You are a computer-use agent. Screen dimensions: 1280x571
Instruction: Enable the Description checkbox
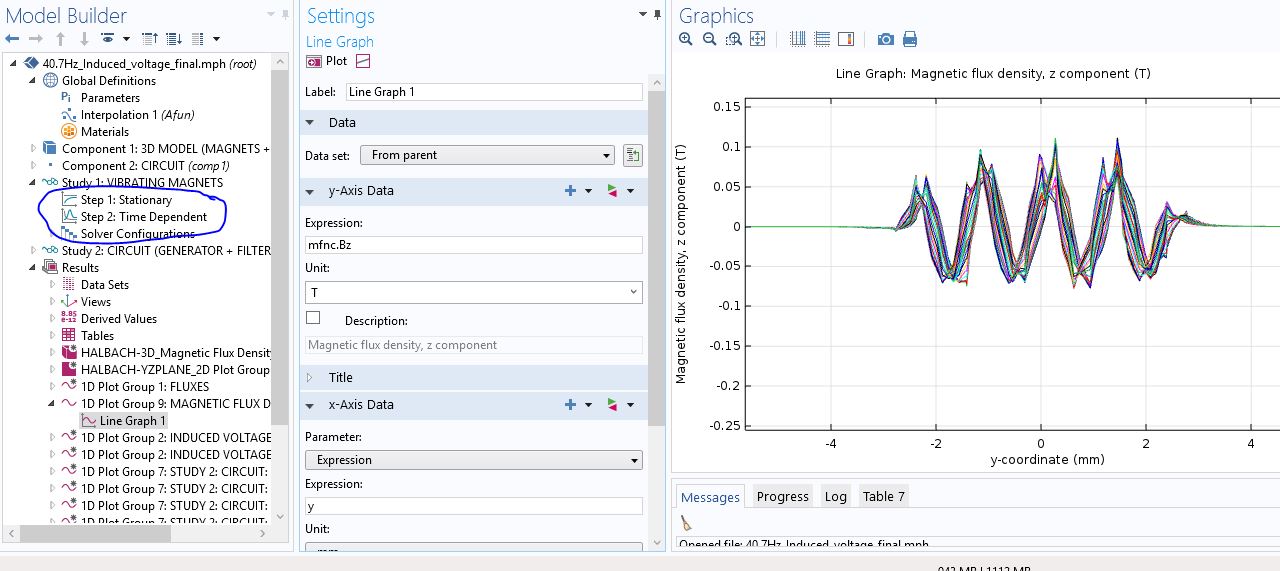click(313, 318)
